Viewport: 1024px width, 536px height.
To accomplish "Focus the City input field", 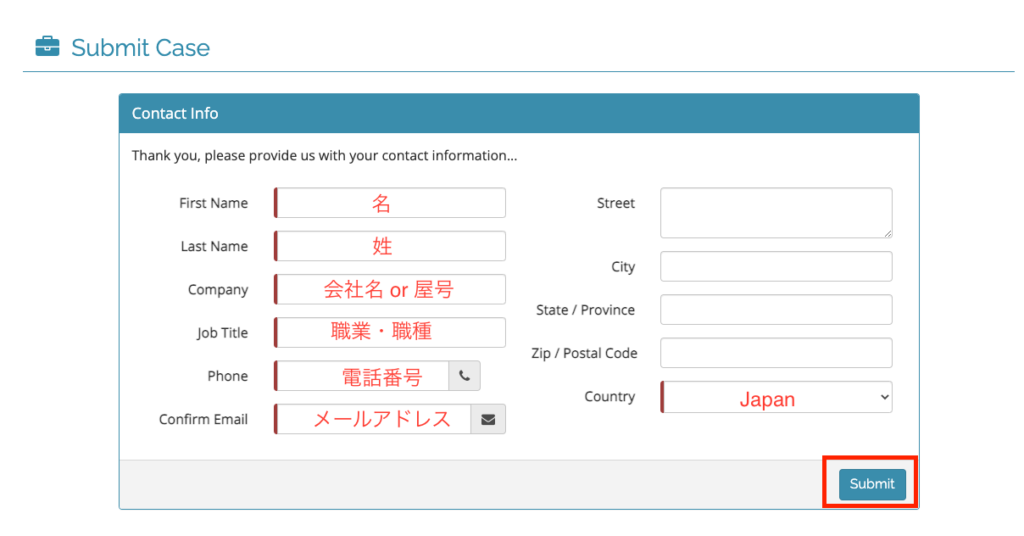I will 776,267.
